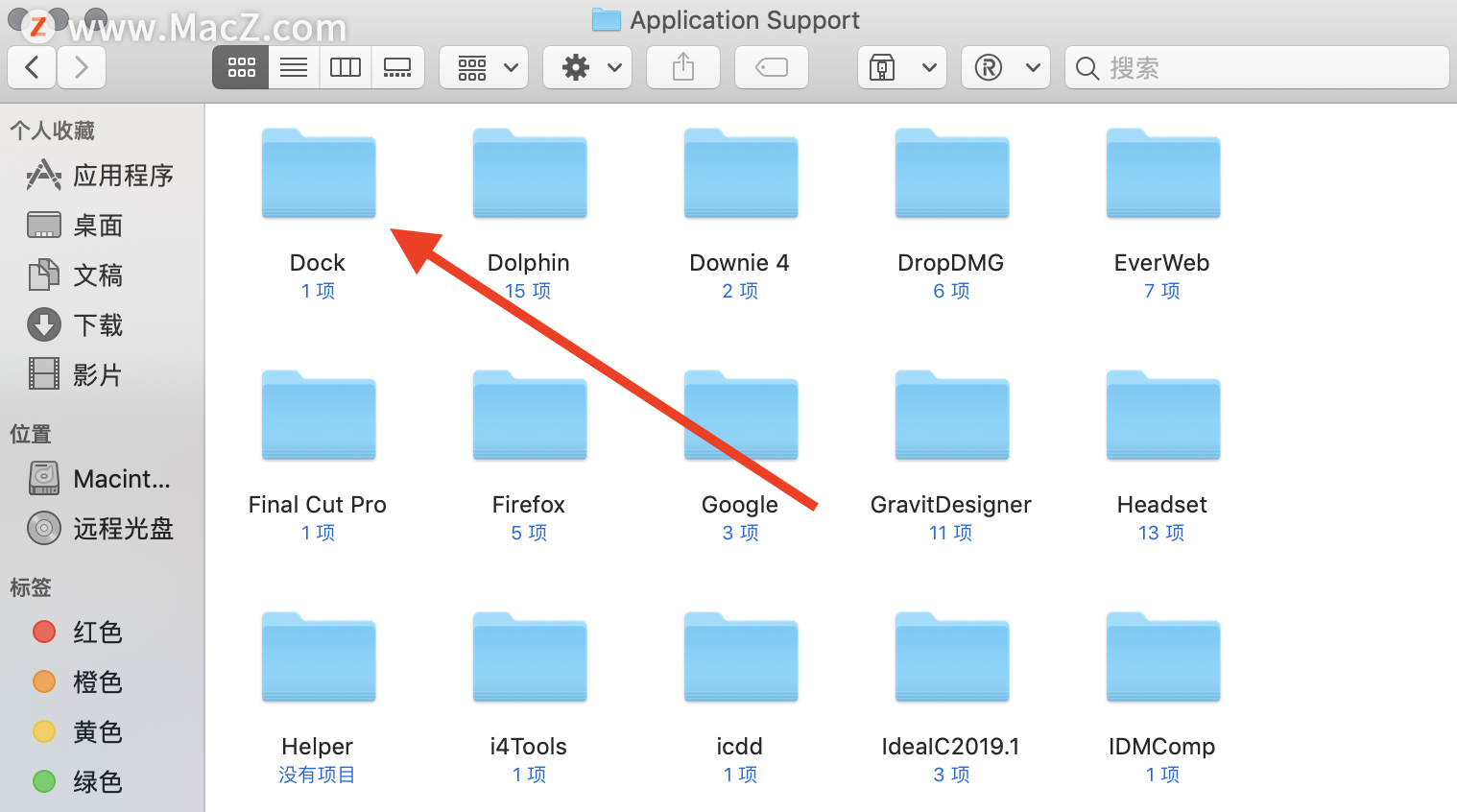This screenshot has height=812, width=1457.
Task: Select the Final Cut Pro folder icon
Action: point(319,416)
